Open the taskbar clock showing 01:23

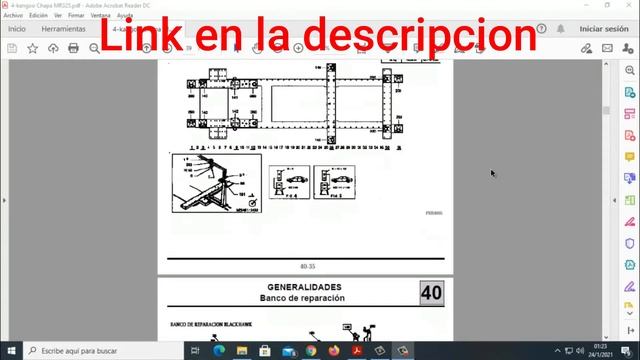[x=600, y=351]
